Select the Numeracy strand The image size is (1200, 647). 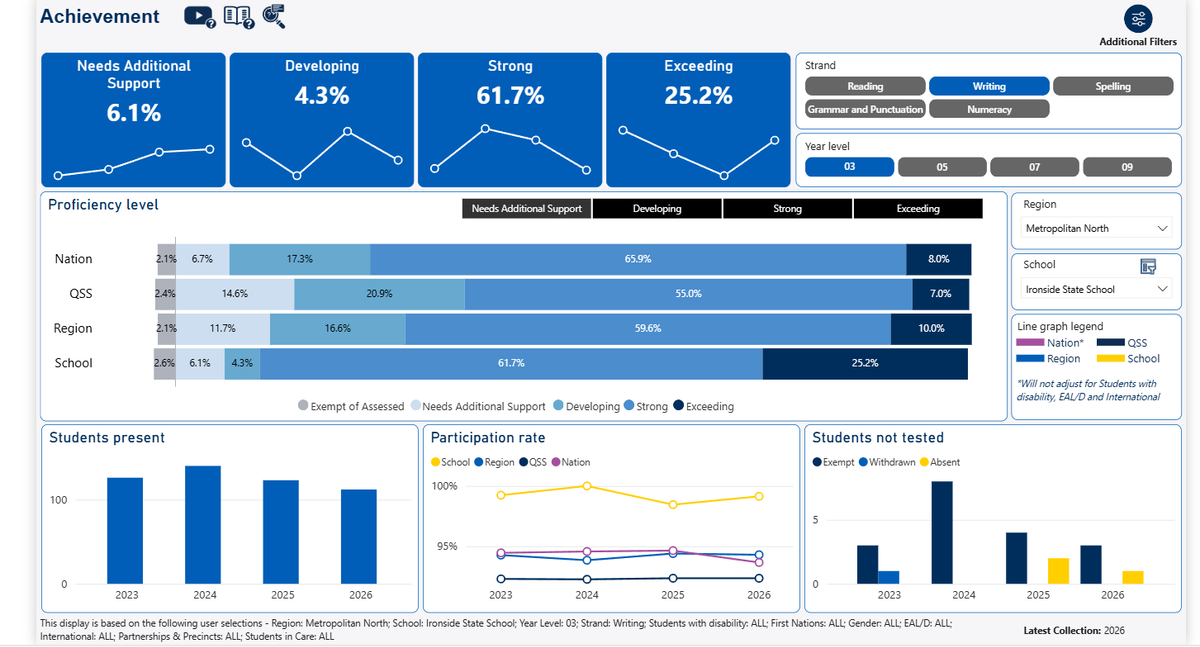tap(989, 109)
